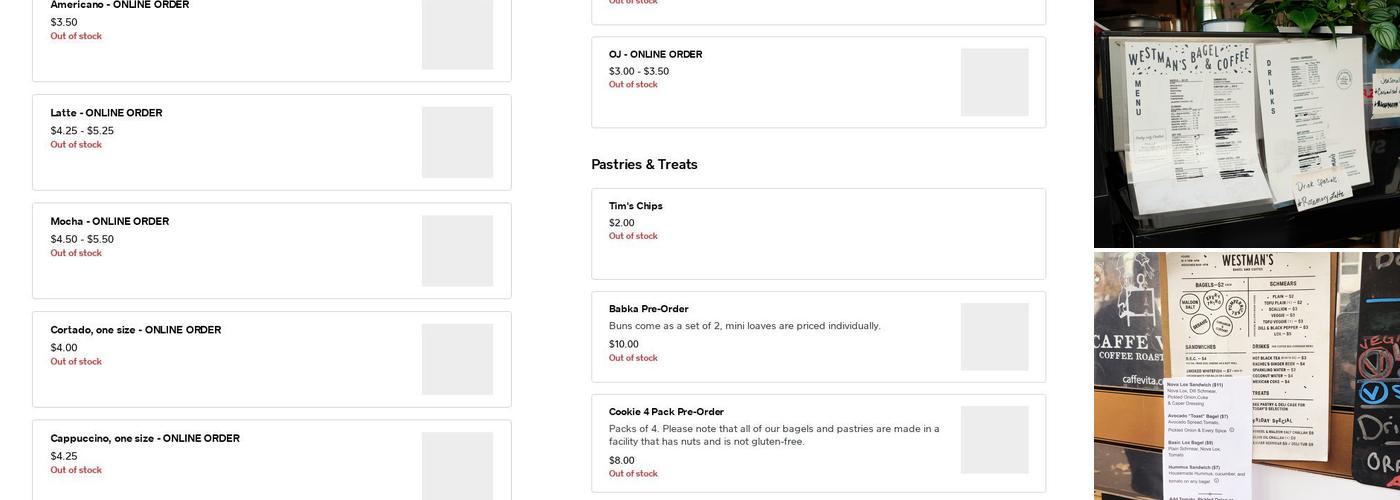
Task: Click the Americano item's $3.50 price
Action: coord(64,22)
